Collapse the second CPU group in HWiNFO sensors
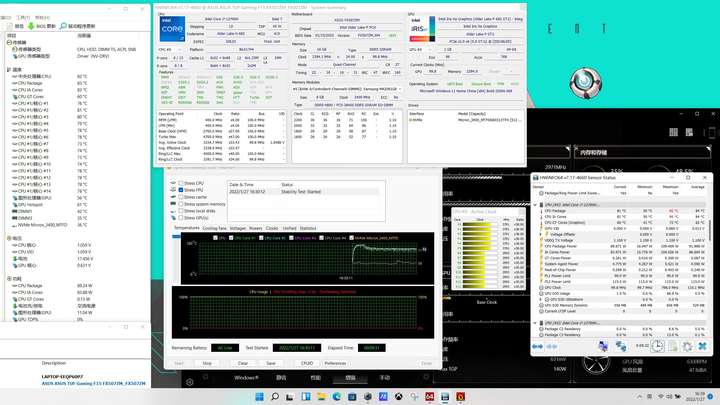This screenshot has height=405, width=720. (535, 323)
